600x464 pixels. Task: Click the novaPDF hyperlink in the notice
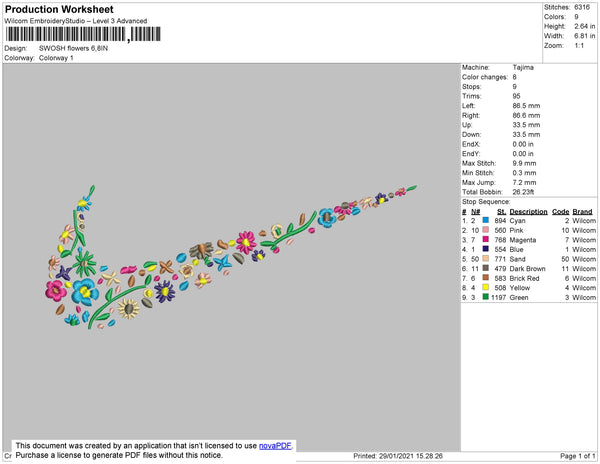coord(275,446)
